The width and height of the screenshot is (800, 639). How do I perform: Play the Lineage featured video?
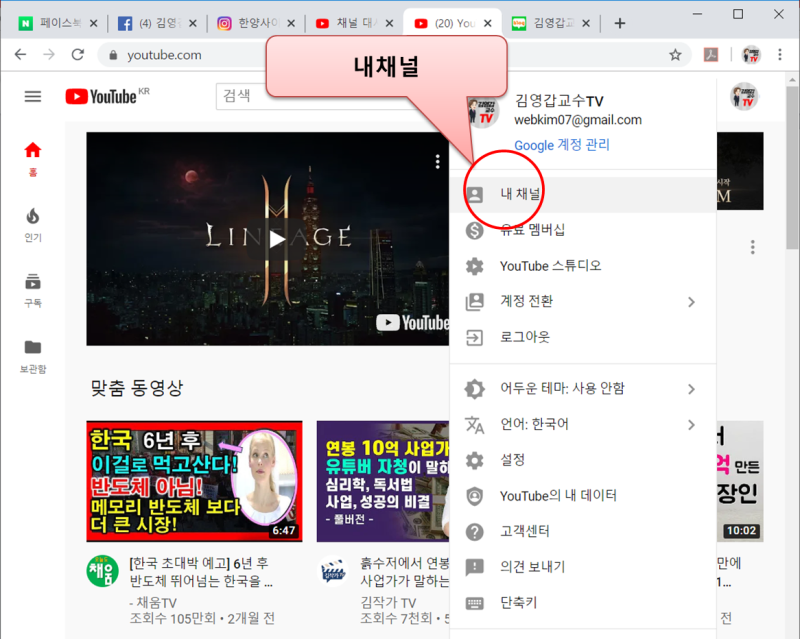[277, 239]
